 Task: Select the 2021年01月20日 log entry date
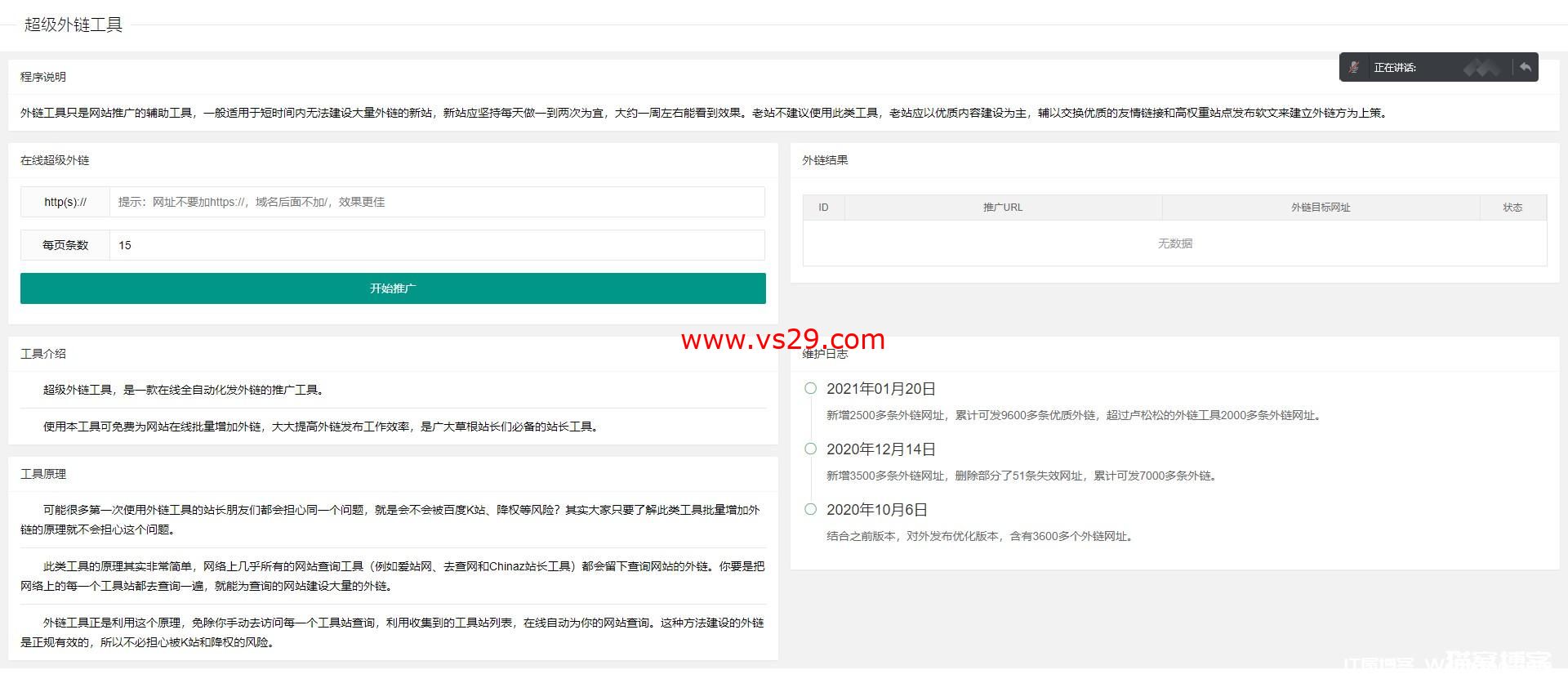(x=881, y=389)
